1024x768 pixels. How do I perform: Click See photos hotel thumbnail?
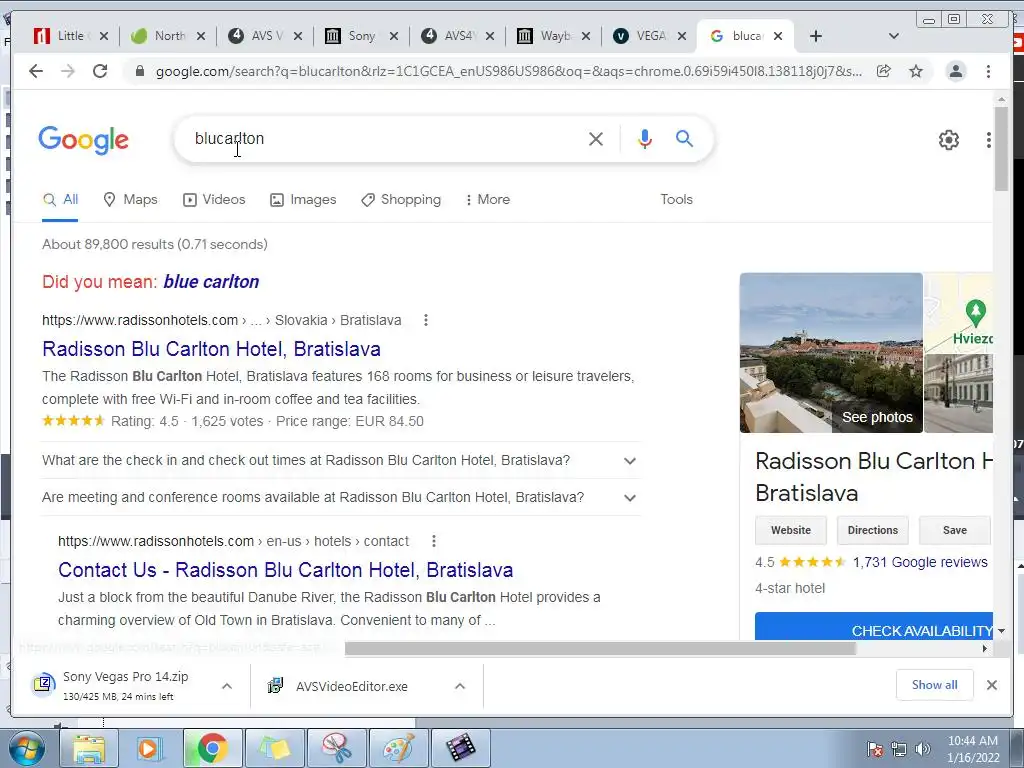tap(831, 353)
